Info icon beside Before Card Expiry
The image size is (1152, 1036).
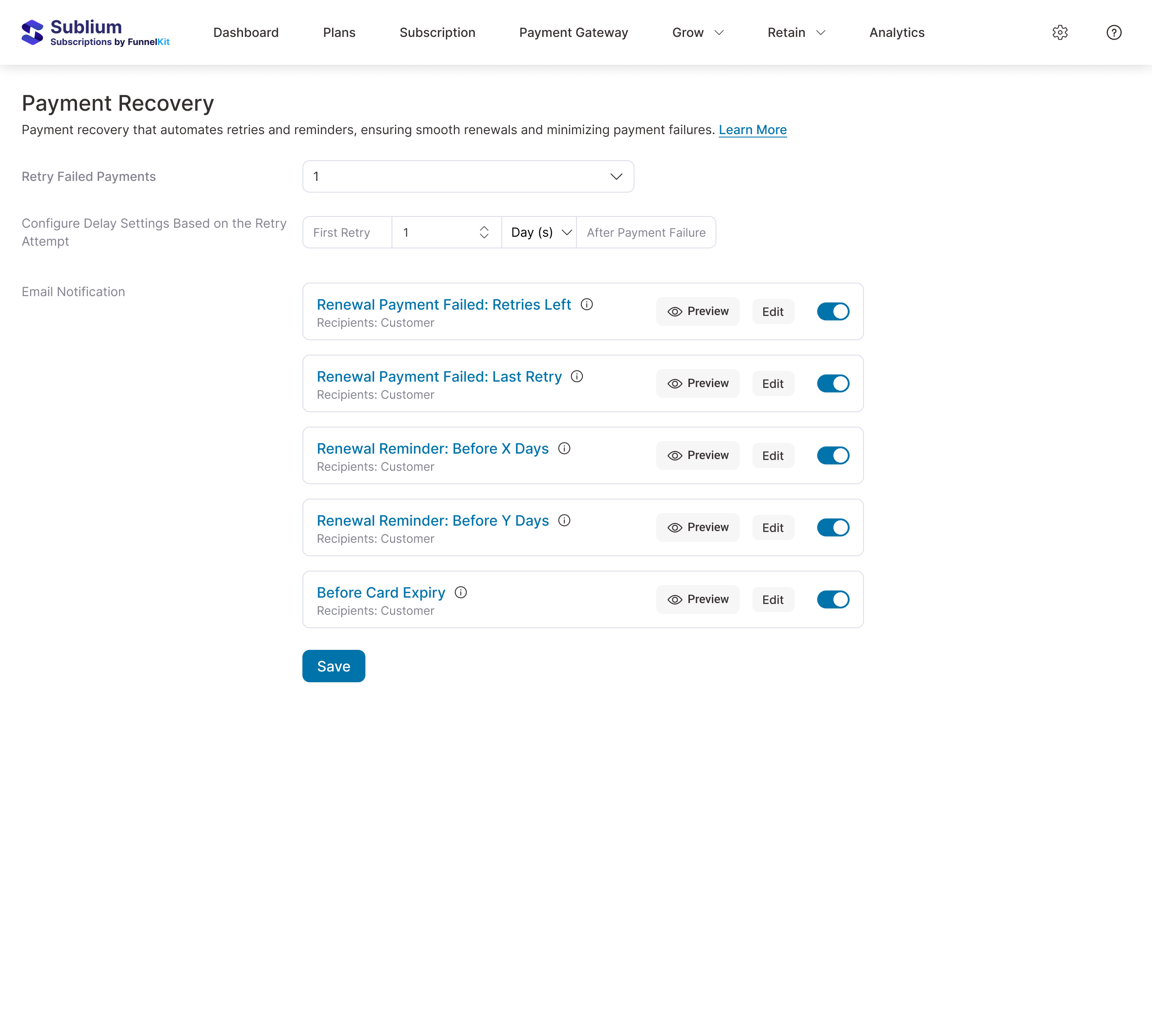pos(460,593)
